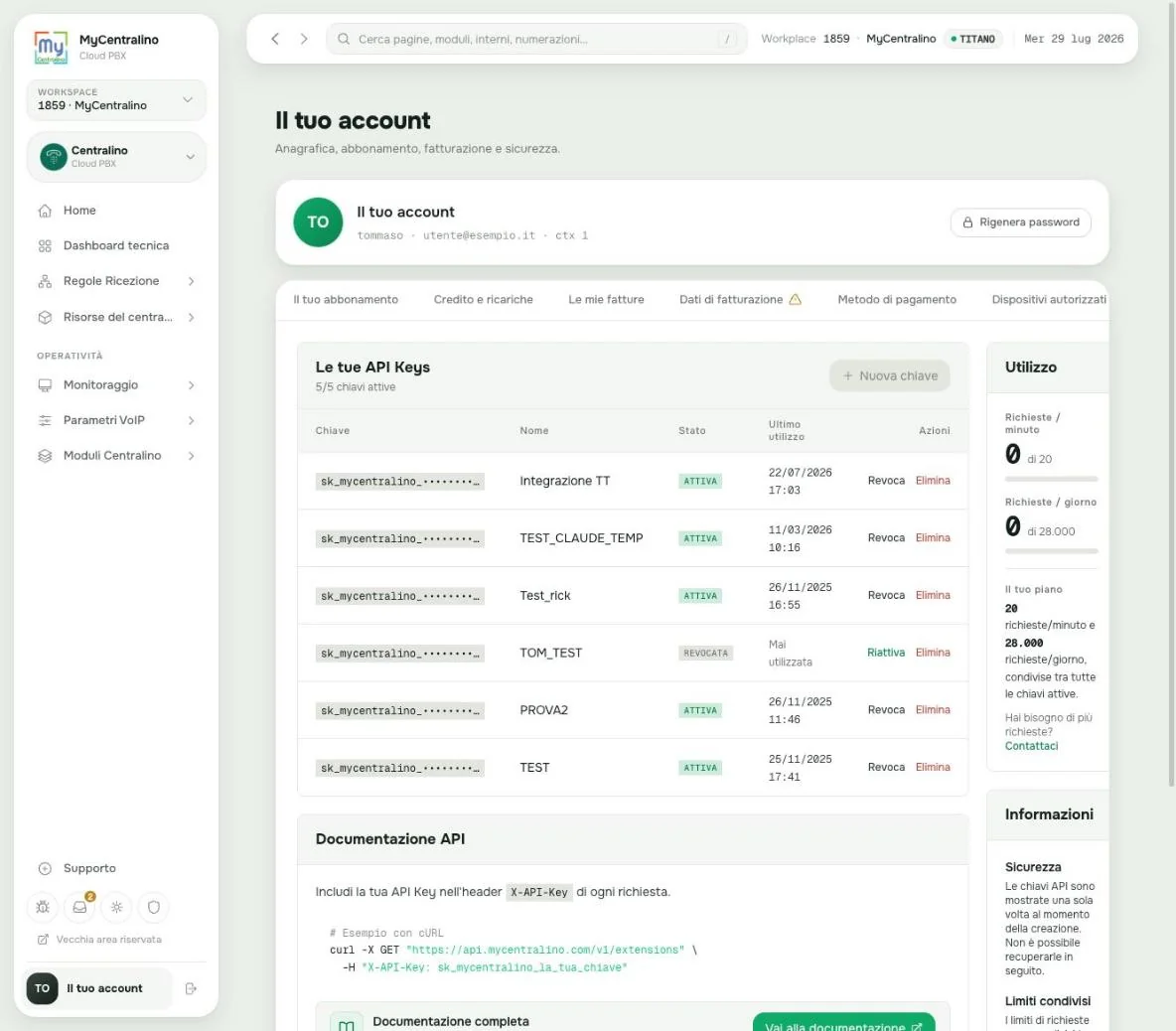Expand the Monitoraggio sidebar section

point(115,384)
